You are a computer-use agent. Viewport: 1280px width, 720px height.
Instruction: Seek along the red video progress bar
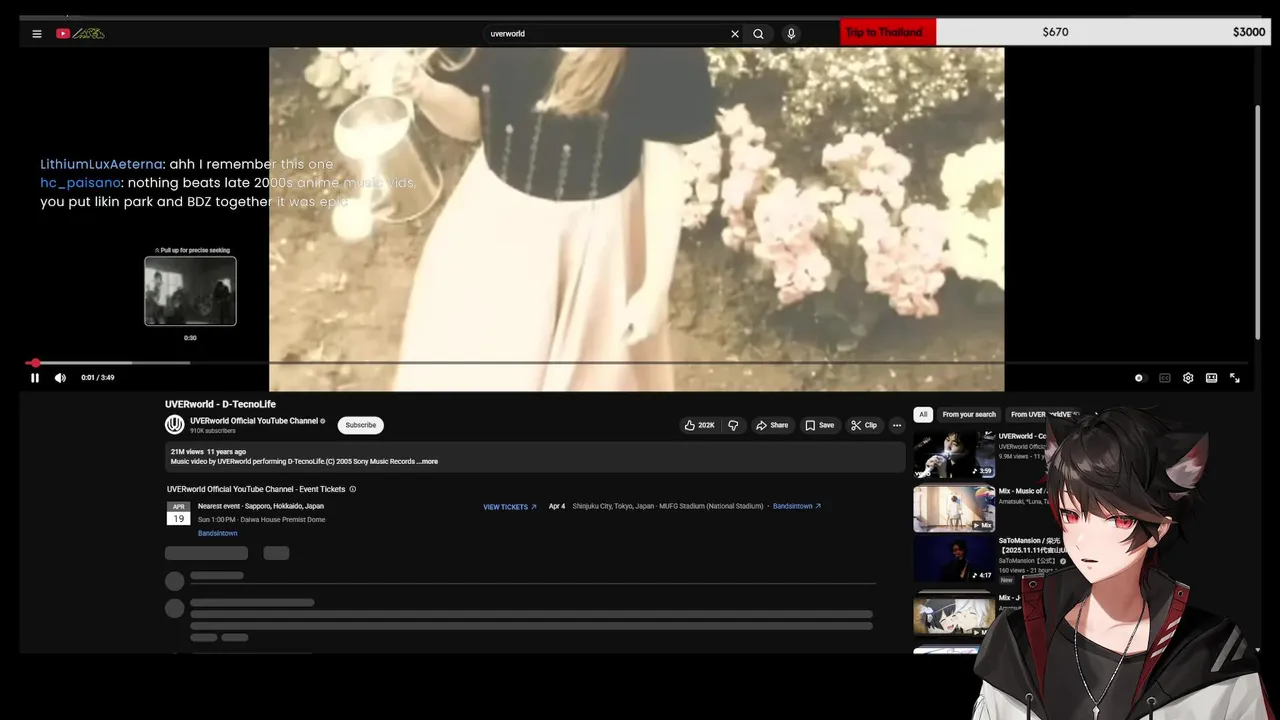(x=636, y=363)
